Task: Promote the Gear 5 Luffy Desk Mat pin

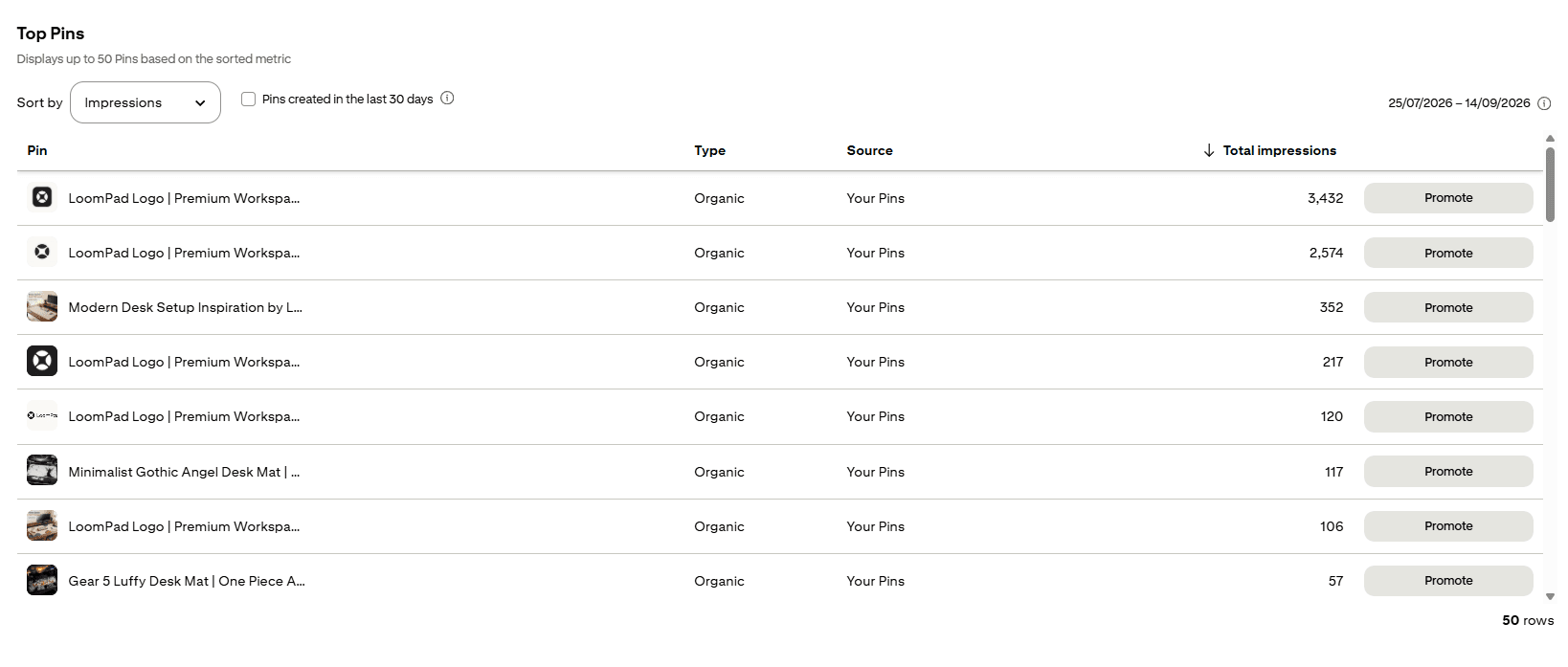Action: click(1448, 581)
